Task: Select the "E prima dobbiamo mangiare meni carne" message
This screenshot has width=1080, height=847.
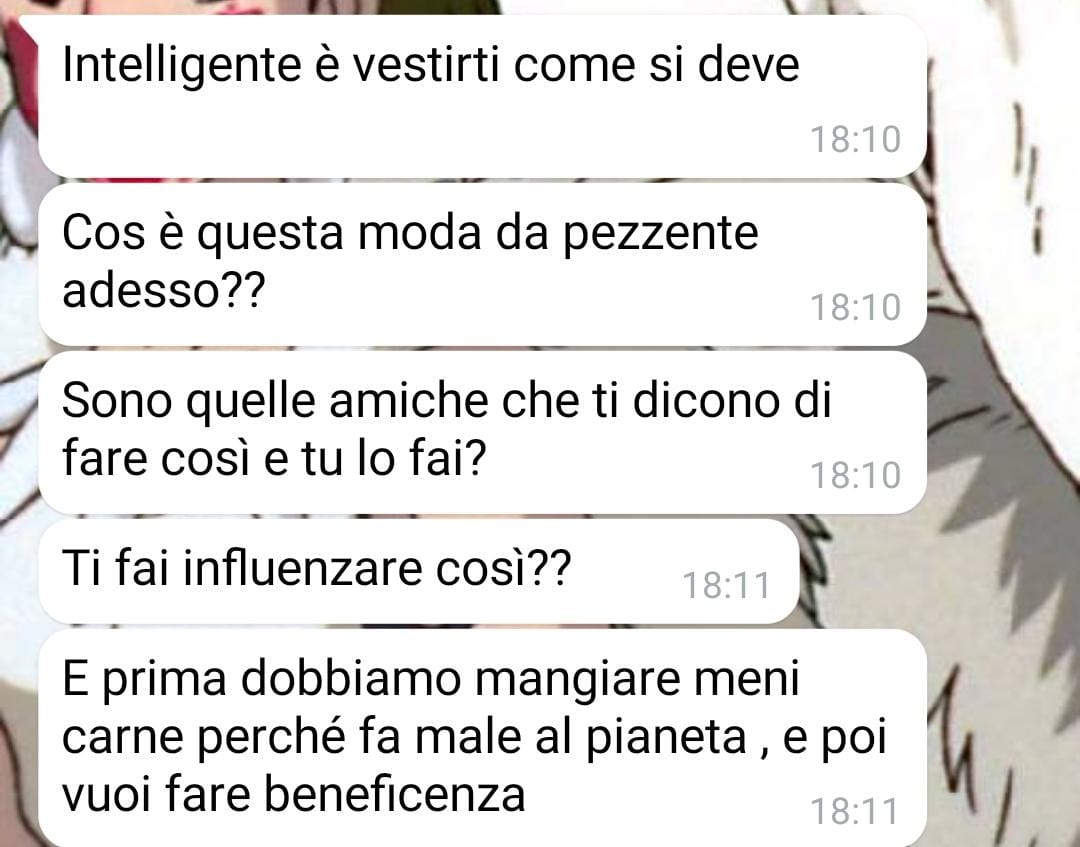Action: [482, 738]
